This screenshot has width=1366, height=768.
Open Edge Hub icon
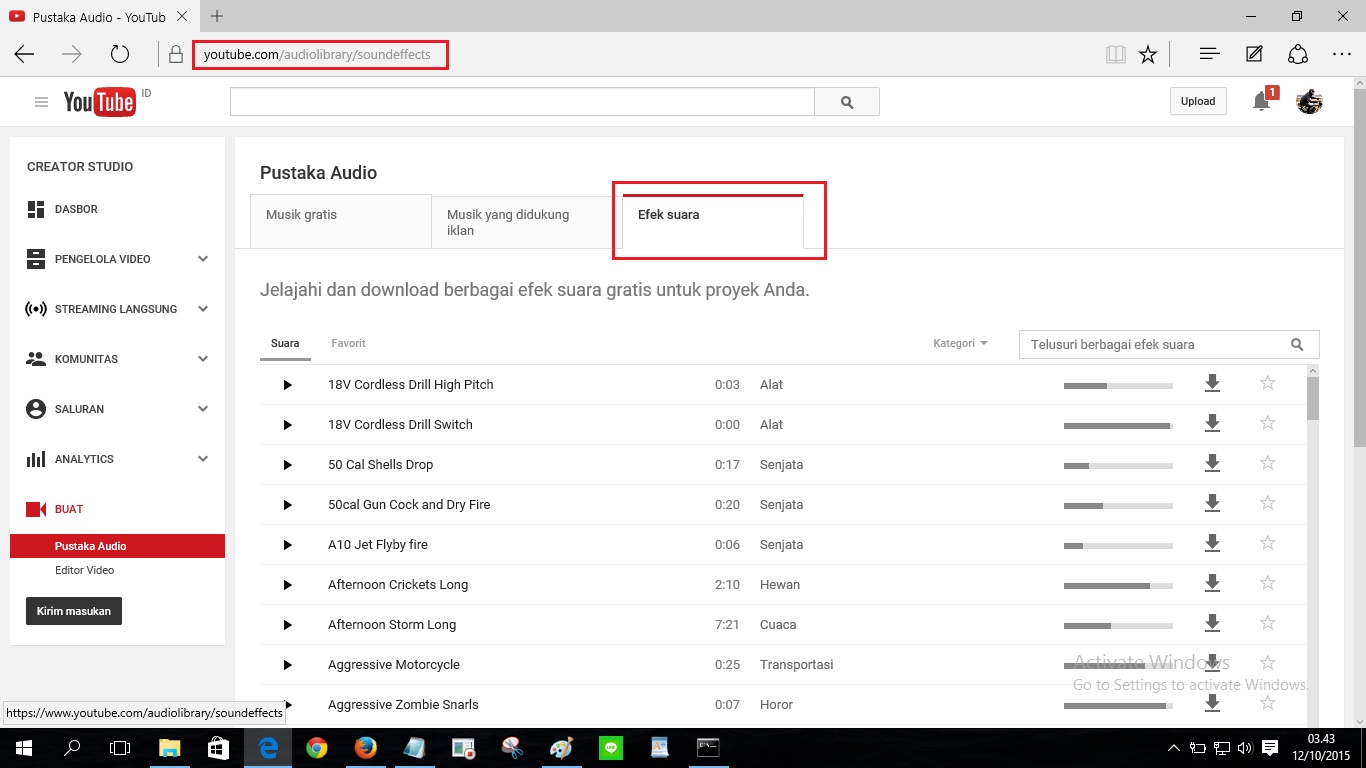tap(1209, 55)
